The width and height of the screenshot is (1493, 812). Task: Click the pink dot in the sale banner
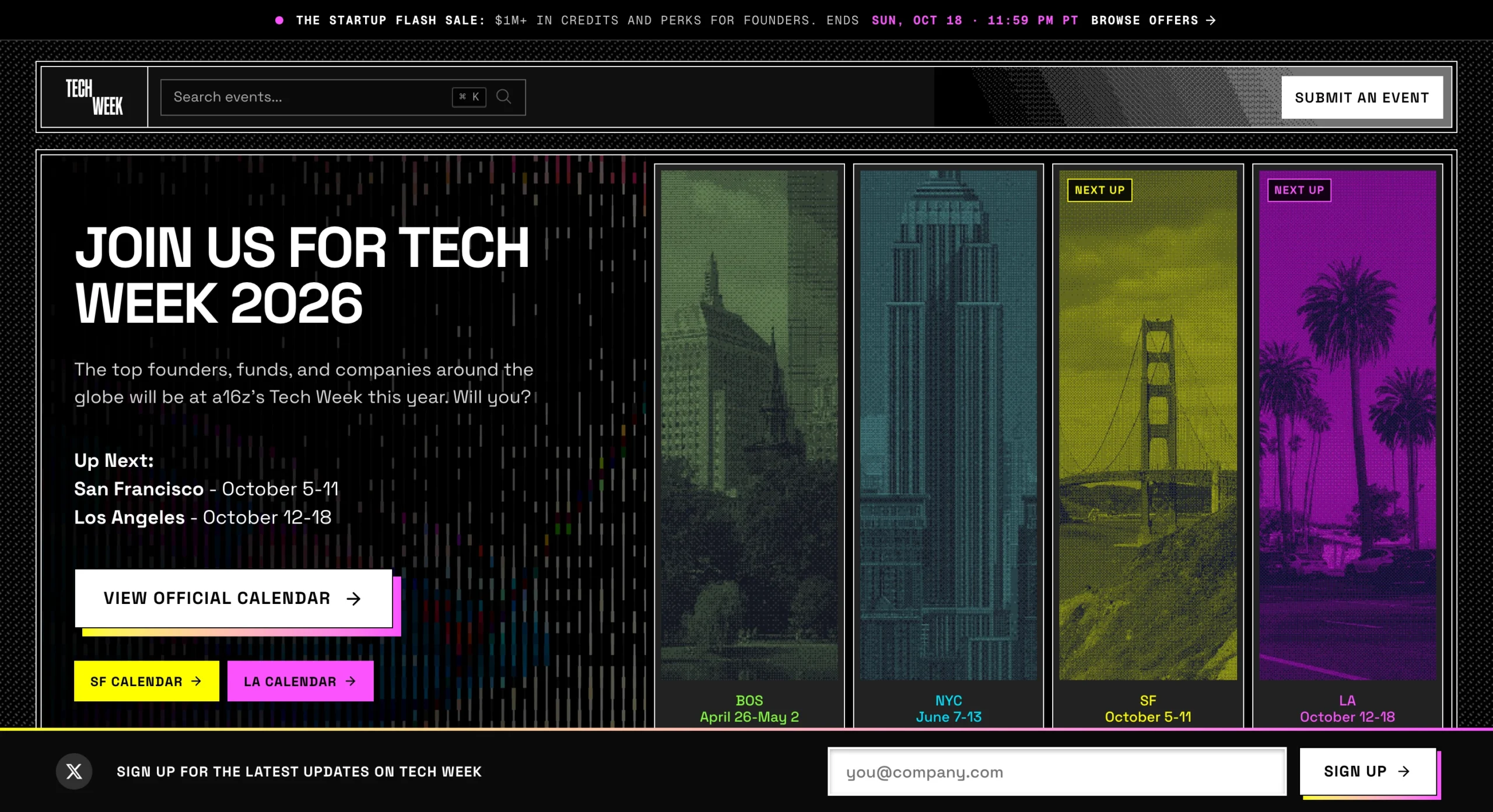click(x=279, y=20)
